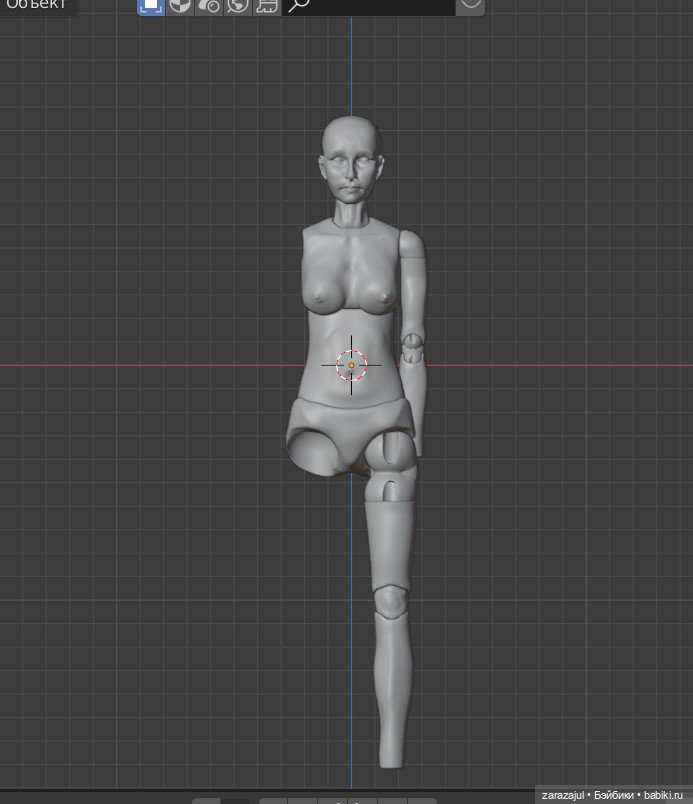The image size is (693, 804).
Task: Click the elbow ball joint
Action: tap(413, 350)
